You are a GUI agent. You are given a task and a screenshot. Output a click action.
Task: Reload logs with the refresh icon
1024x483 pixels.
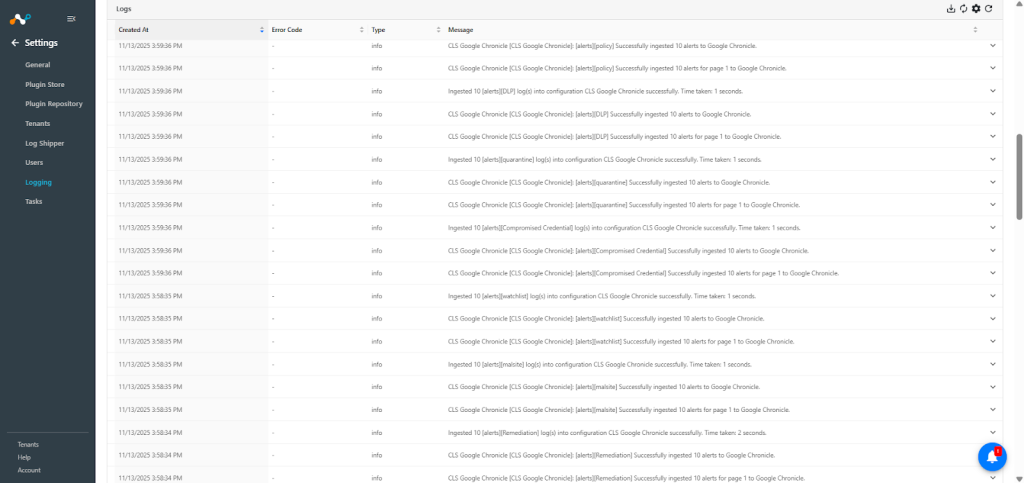(x=989, y=8)
